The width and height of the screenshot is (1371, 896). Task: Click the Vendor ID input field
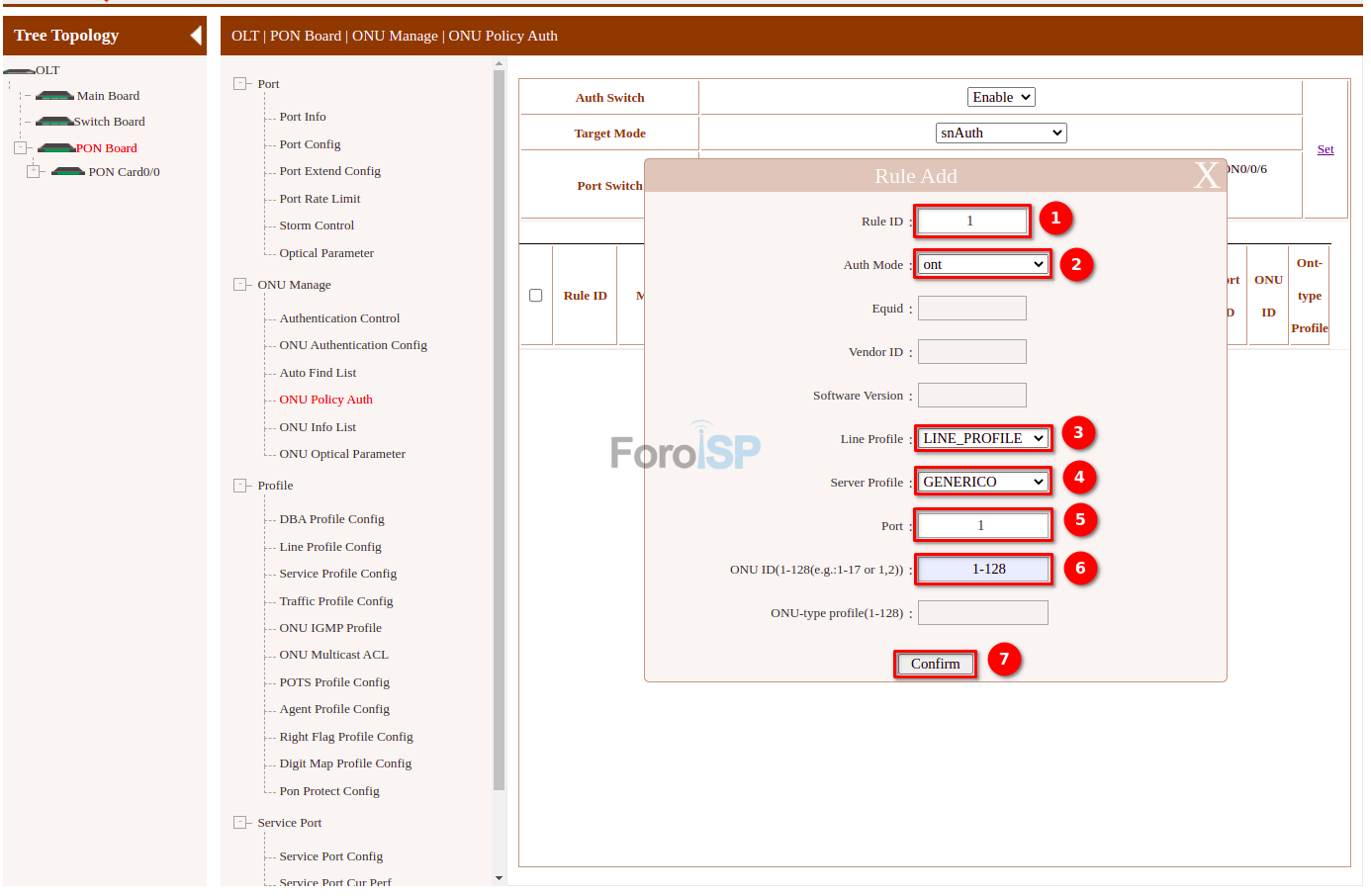tap(972, 351)
